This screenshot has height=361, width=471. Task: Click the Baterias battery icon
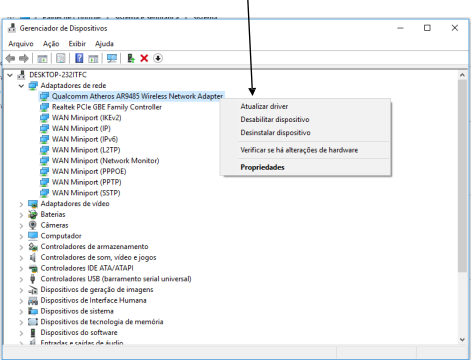coord(33,214)
